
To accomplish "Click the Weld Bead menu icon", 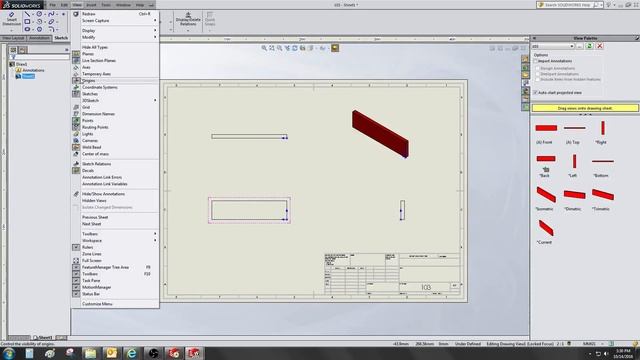I will pyautogui.click(x=76, y=147).
